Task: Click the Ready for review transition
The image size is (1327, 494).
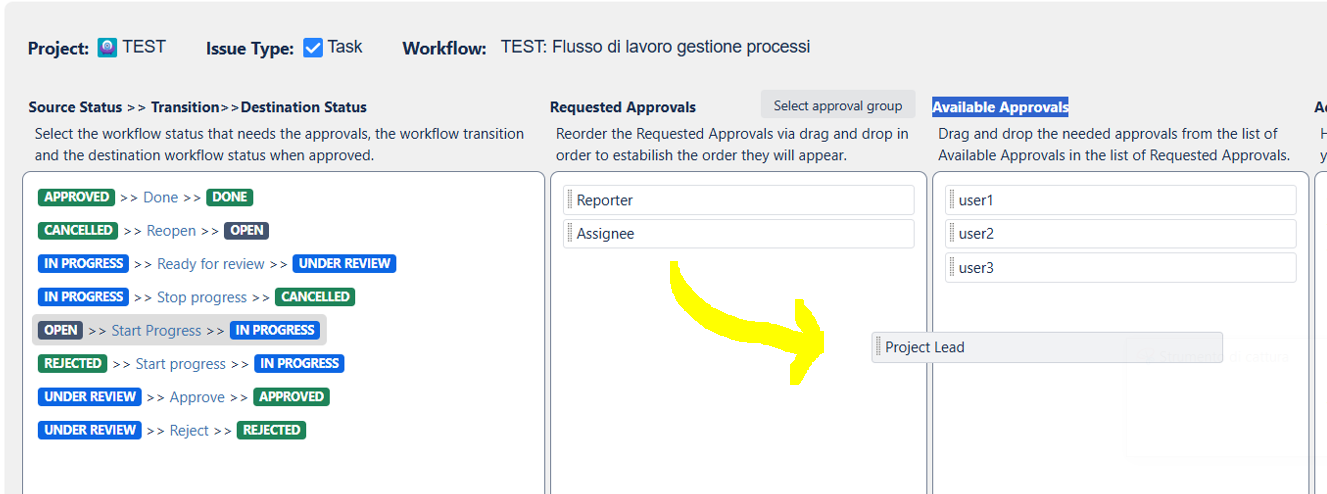Action: 210,264
